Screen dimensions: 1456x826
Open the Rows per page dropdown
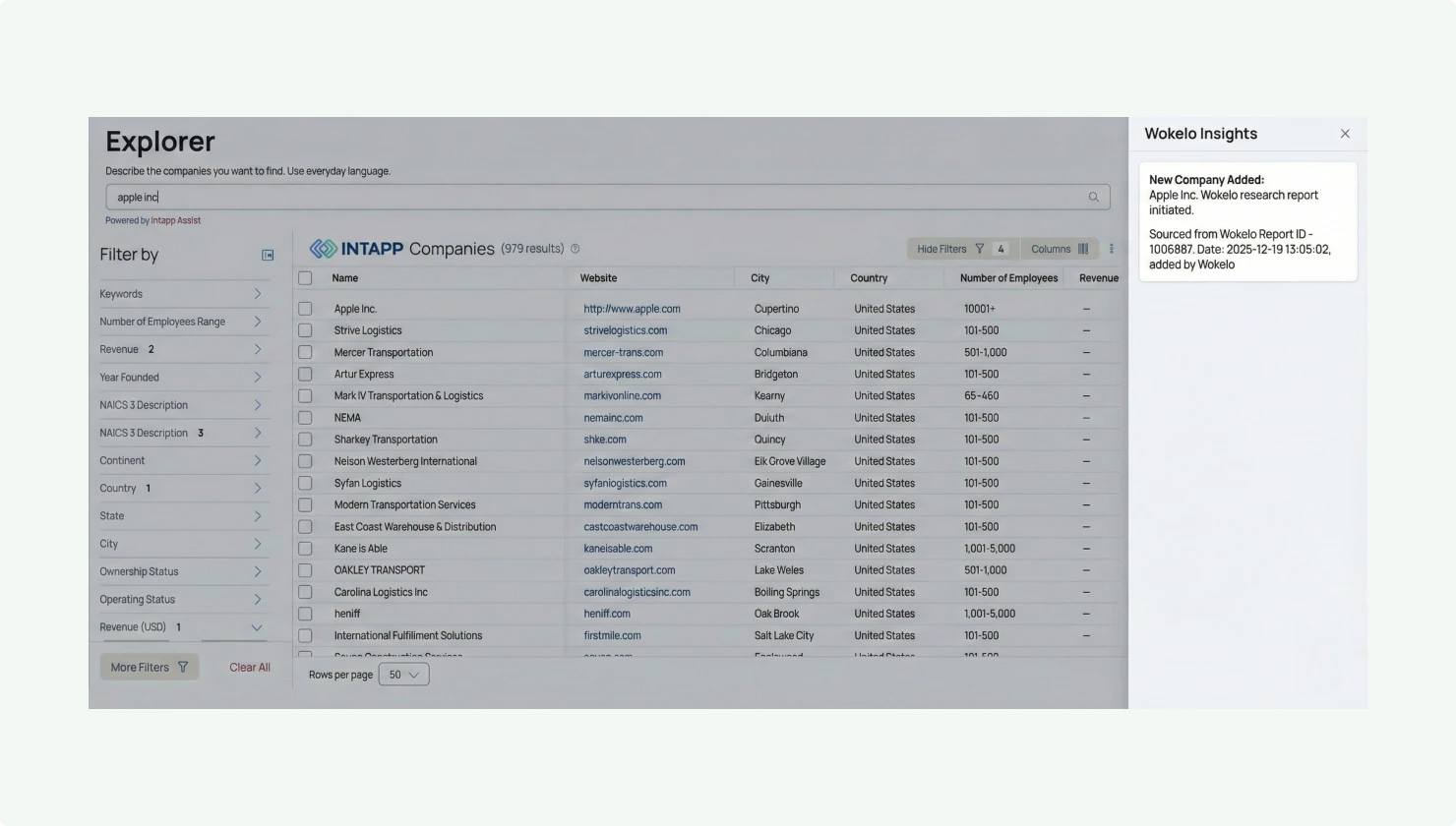tap(403, 675)
